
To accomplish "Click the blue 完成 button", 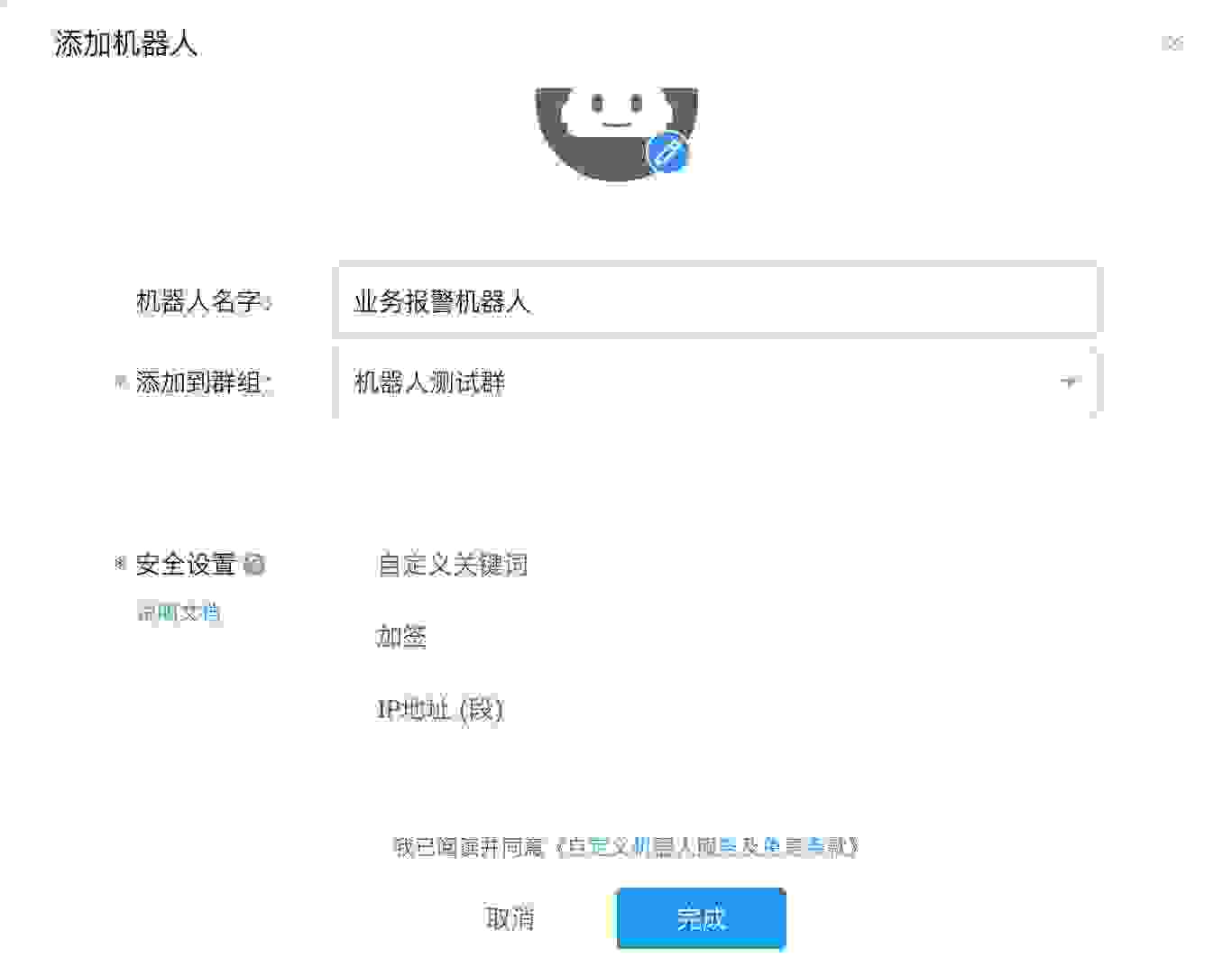I will [701, 918].
